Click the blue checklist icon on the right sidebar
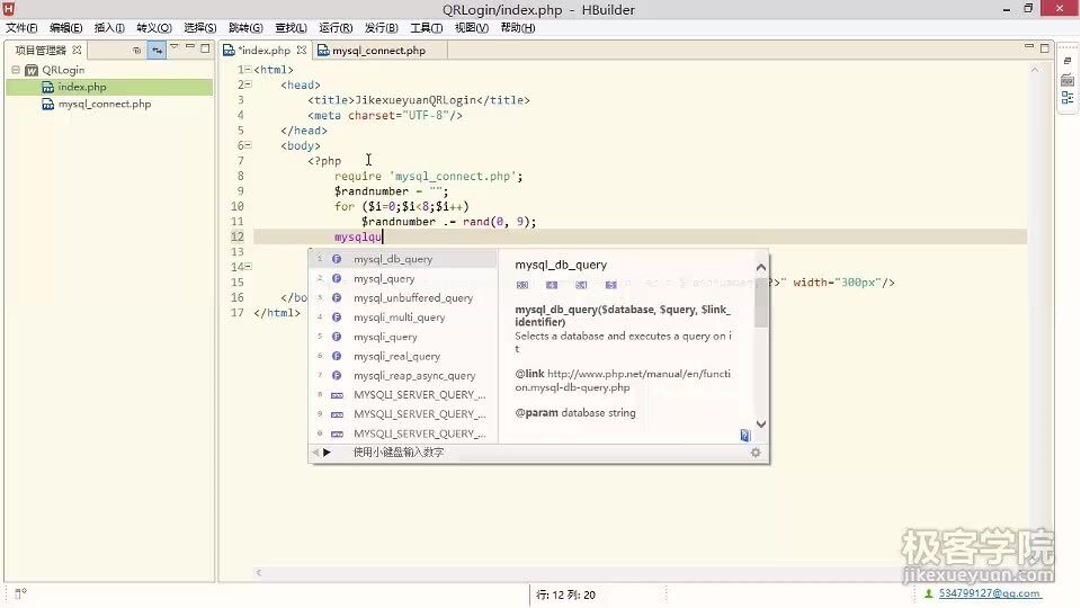Screen dimensions: 1080x608 [1067, 97]
